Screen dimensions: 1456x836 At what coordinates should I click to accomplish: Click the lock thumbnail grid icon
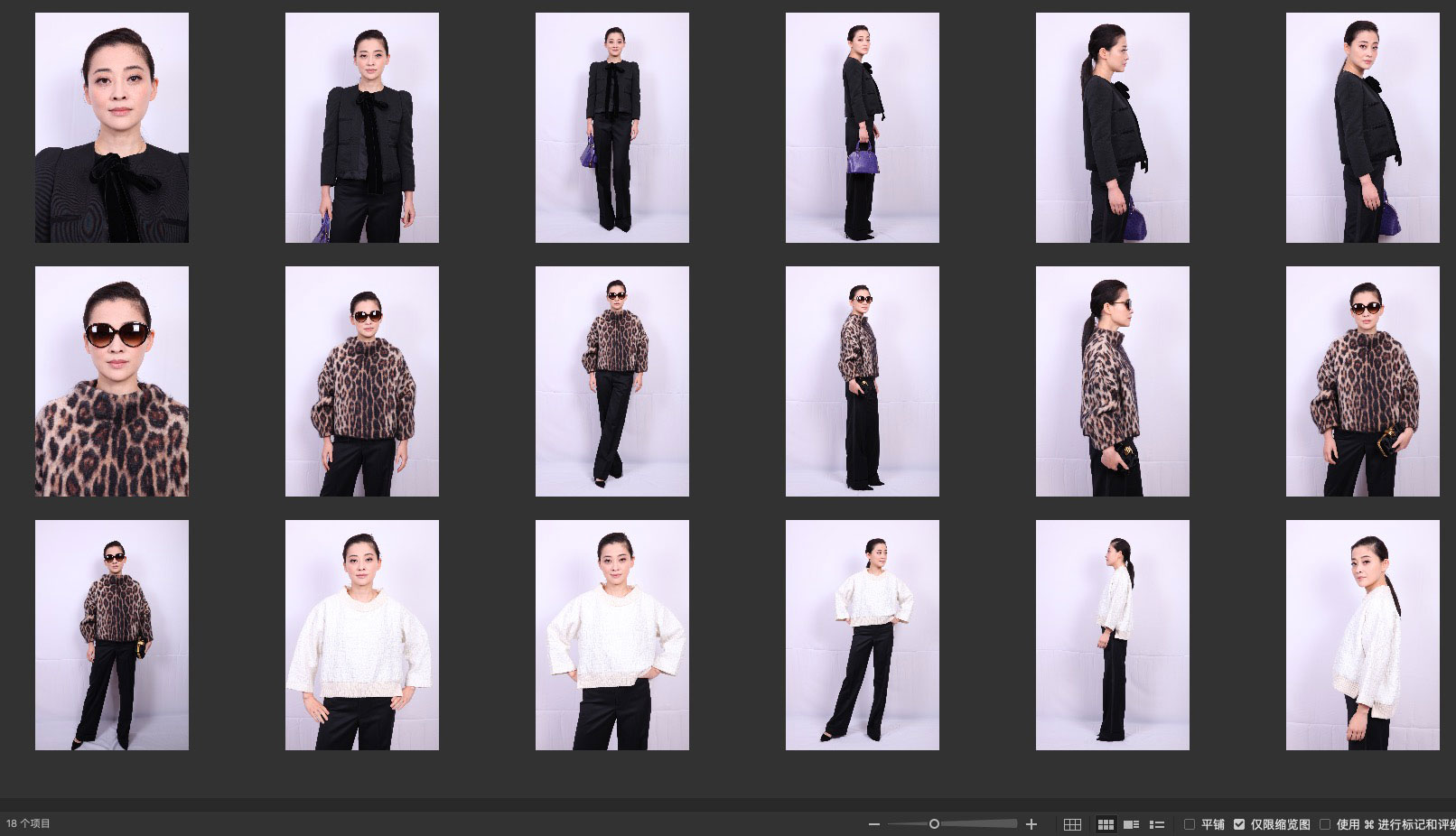[1072, 824]
